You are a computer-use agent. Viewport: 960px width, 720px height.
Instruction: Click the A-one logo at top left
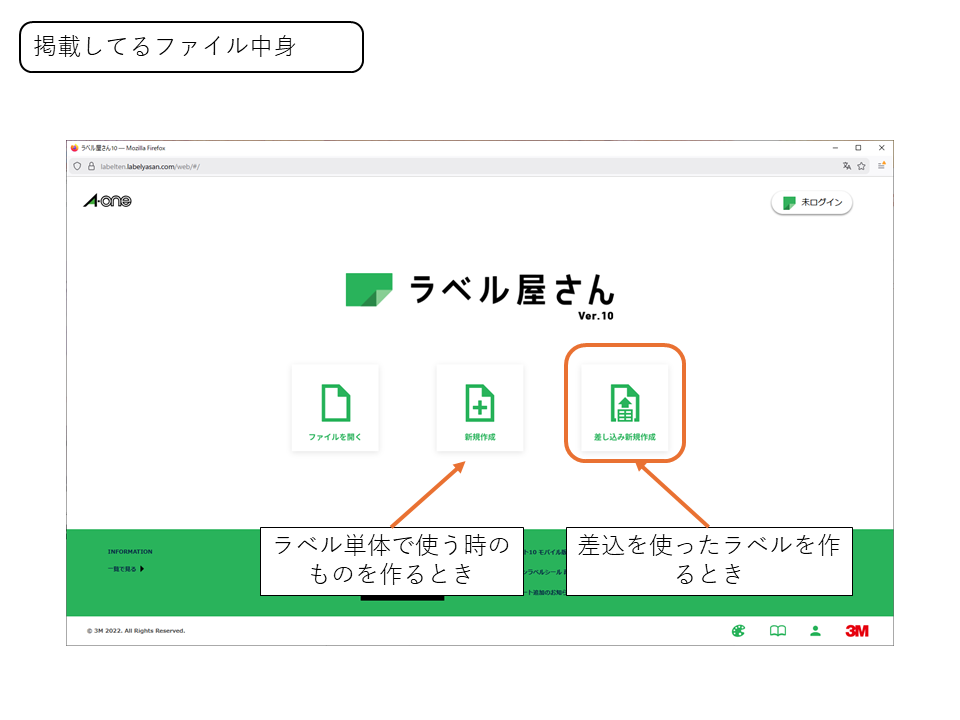click(107, 202)
